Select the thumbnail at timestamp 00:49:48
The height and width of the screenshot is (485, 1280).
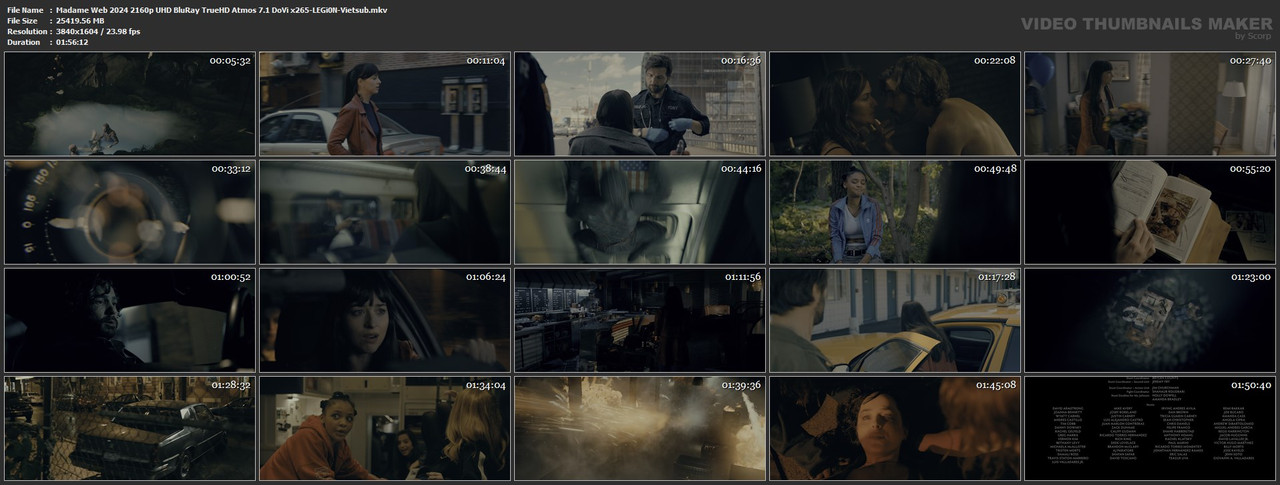click(x=895, y=212)
